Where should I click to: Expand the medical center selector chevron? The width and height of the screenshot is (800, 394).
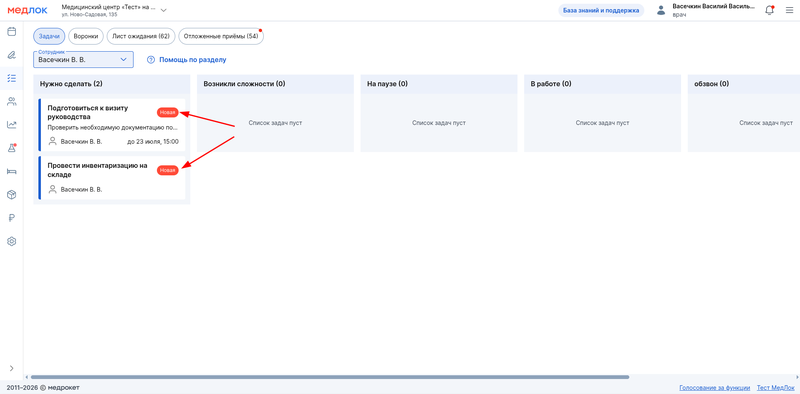(163, 10)
